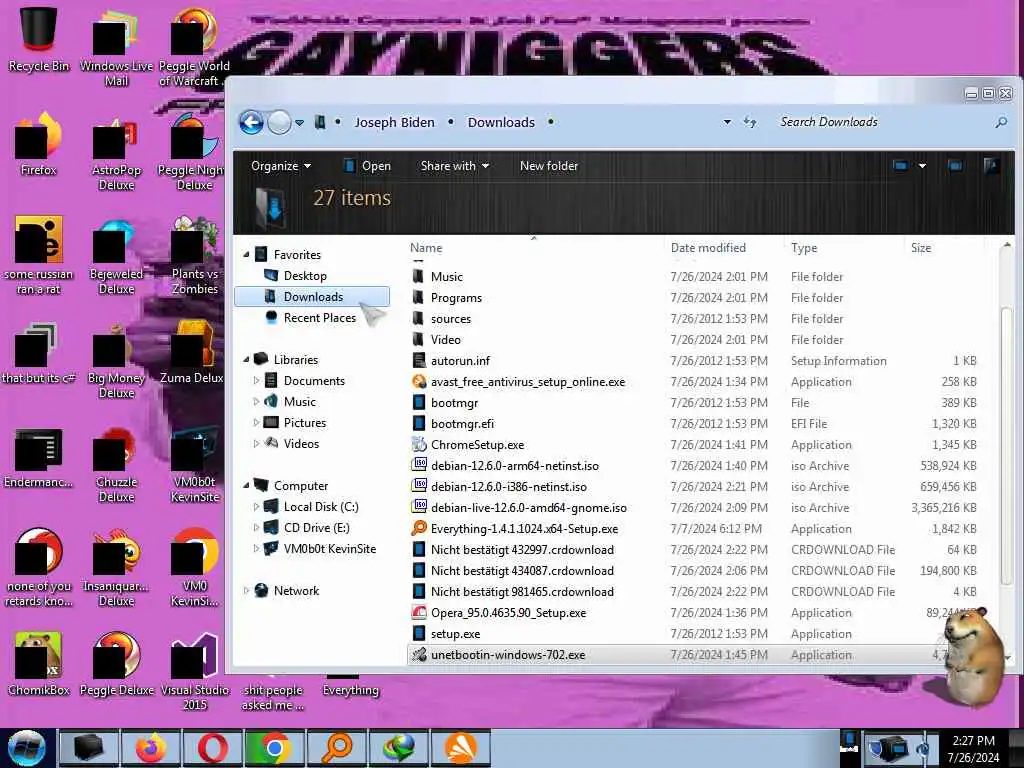Click Firefox icon in the taskbar
The image size is (1024, 768).
click(151, 748)
